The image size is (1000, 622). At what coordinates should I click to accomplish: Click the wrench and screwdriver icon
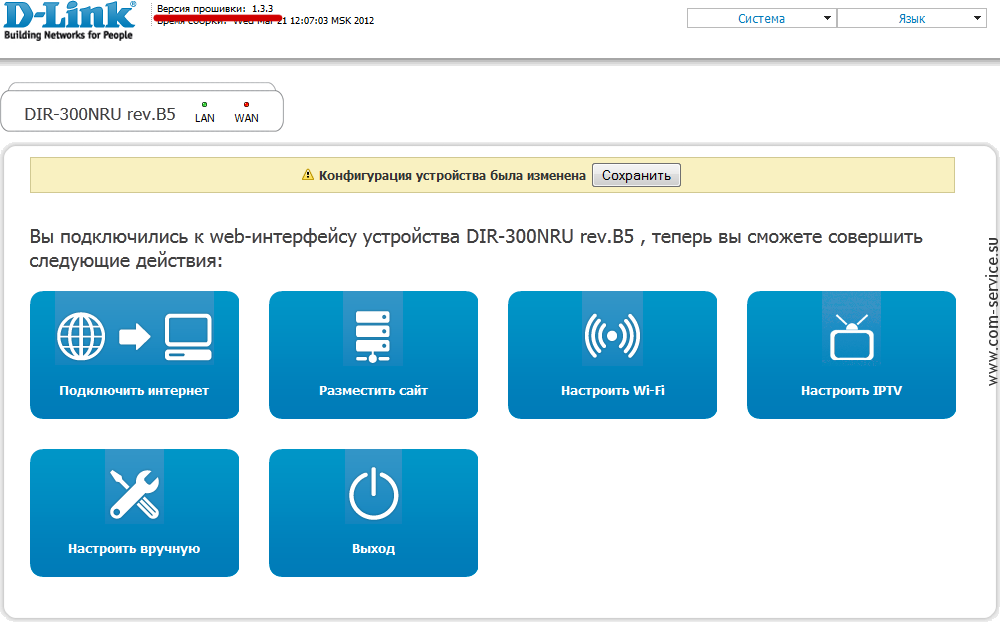pos(134,494)
